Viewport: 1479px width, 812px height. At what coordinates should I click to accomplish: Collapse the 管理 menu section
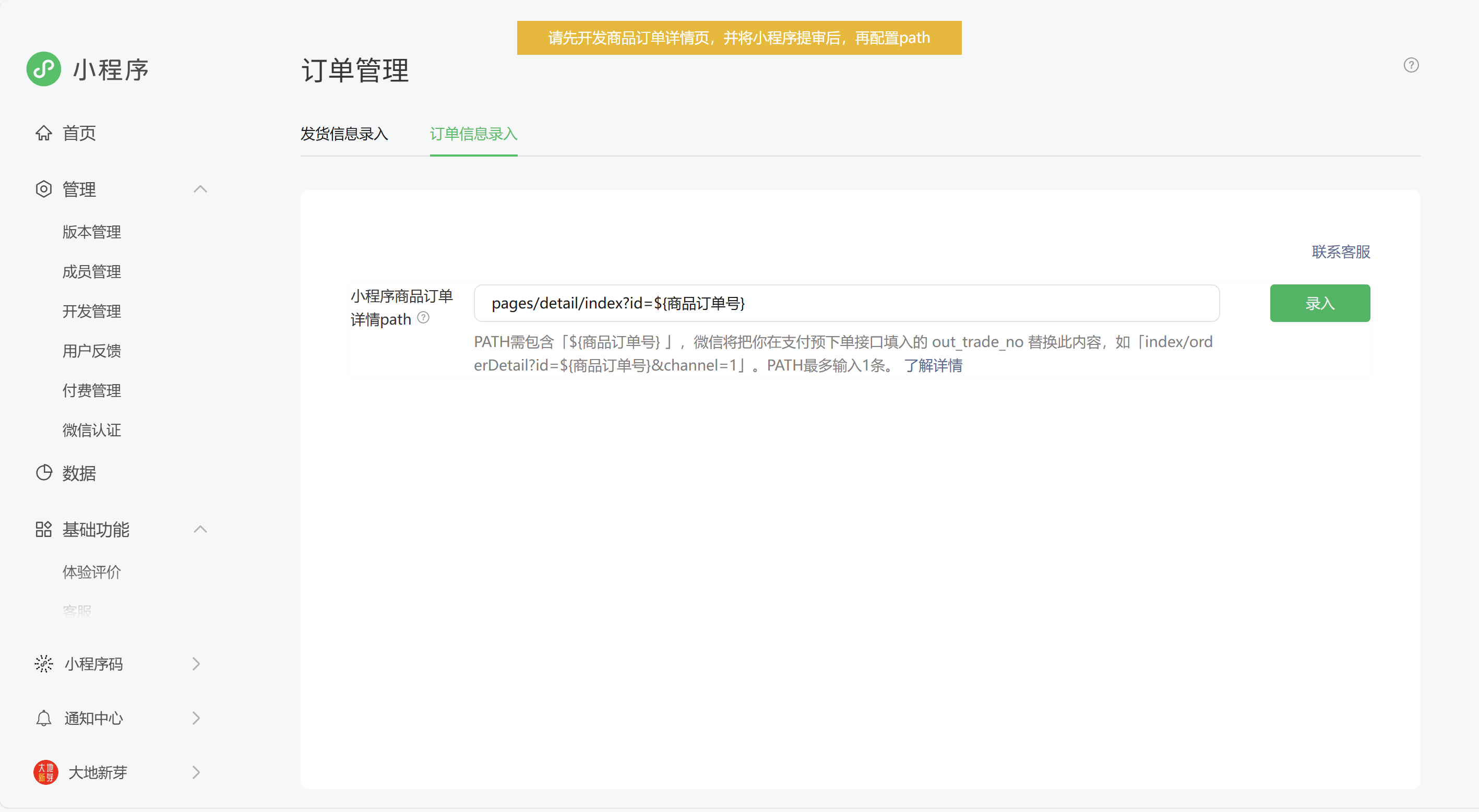[x=200, y=189]
